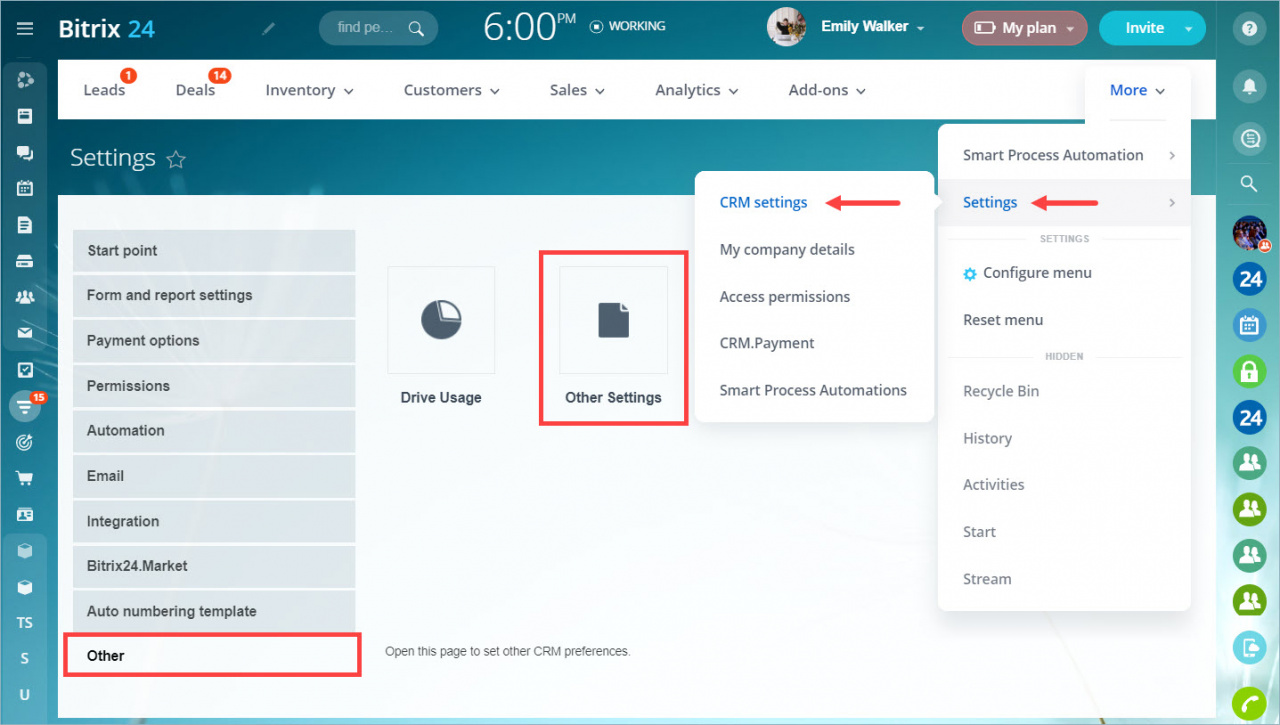
Task: Open the shopping cart icon in left sidebar
Action: click(25, 478)
